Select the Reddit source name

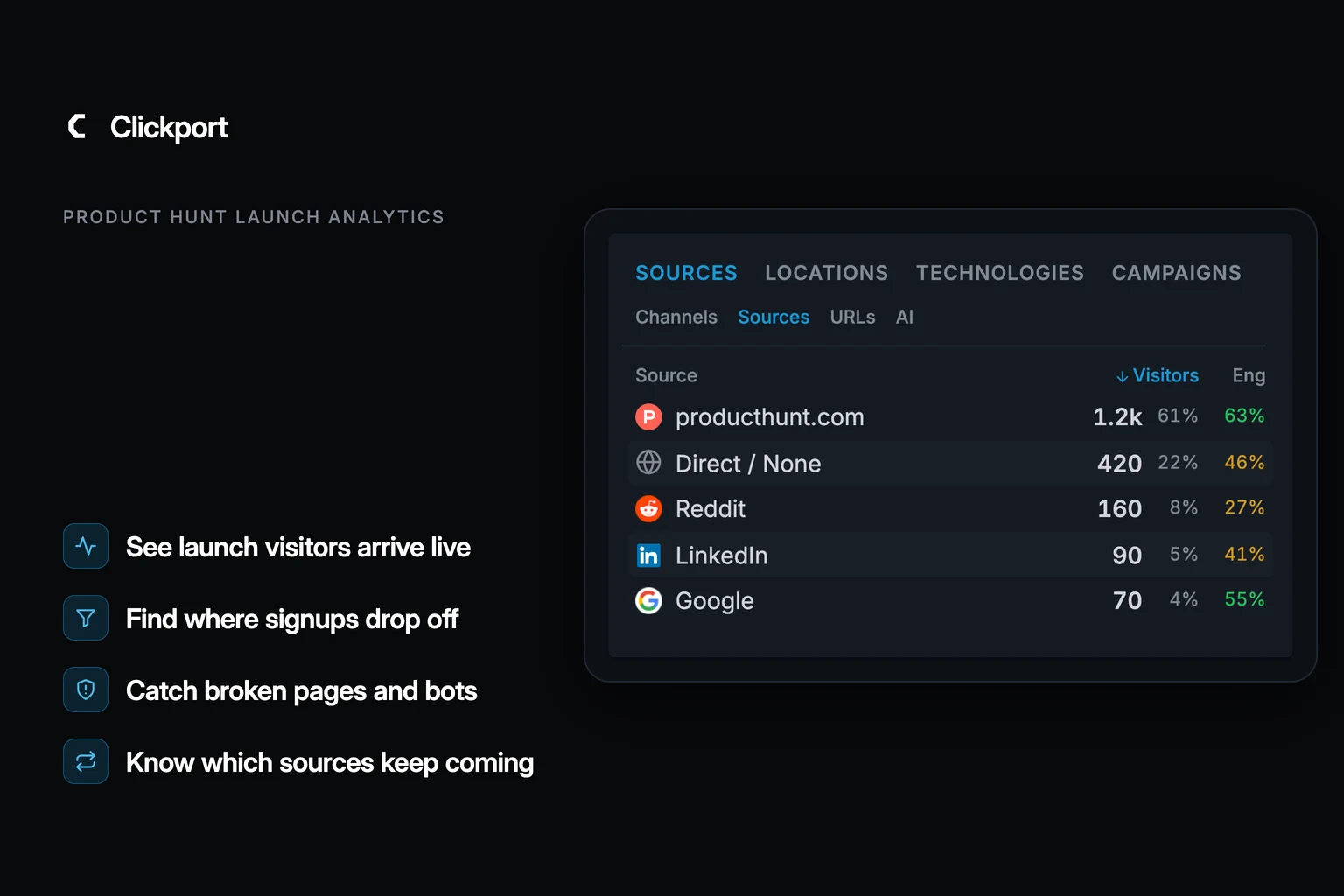click(x=710, y=509)
